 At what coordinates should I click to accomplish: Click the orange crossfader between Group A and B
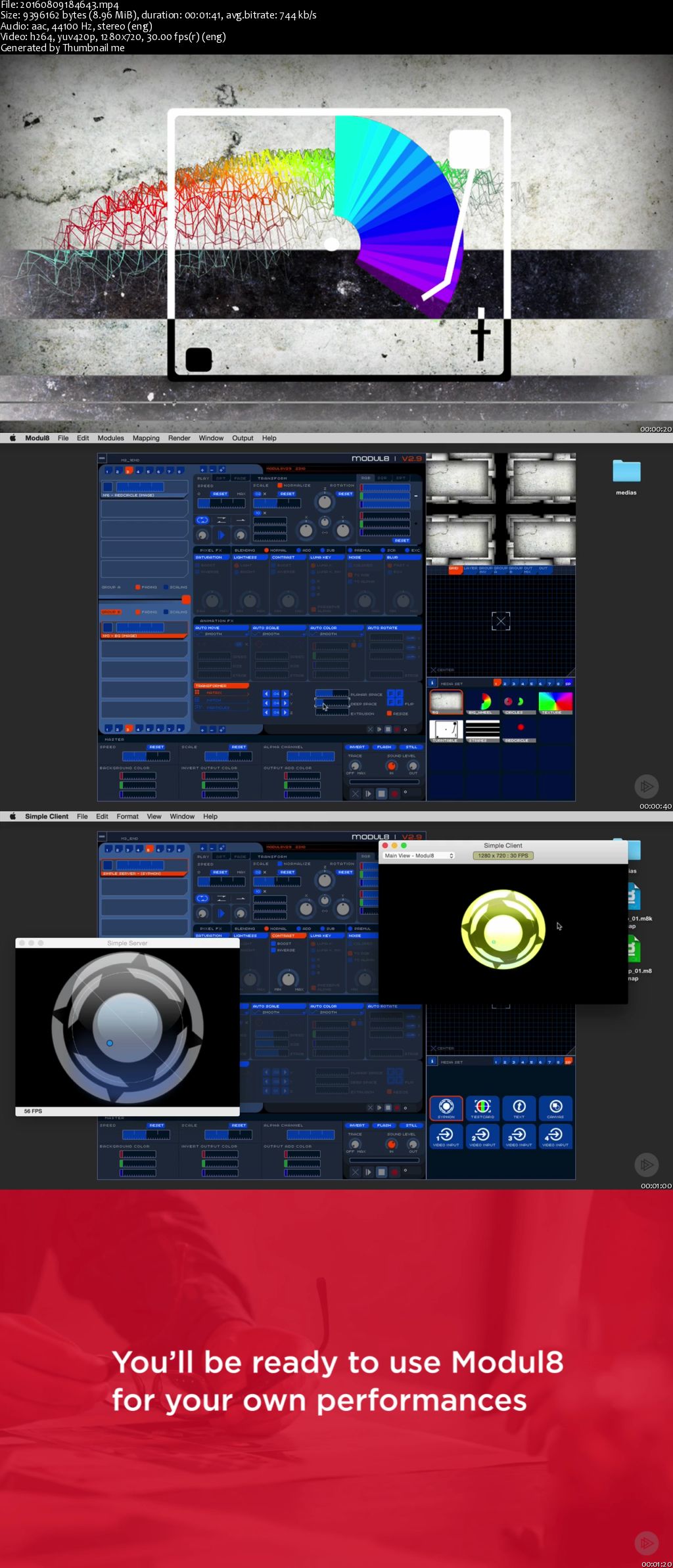[186, 599]
